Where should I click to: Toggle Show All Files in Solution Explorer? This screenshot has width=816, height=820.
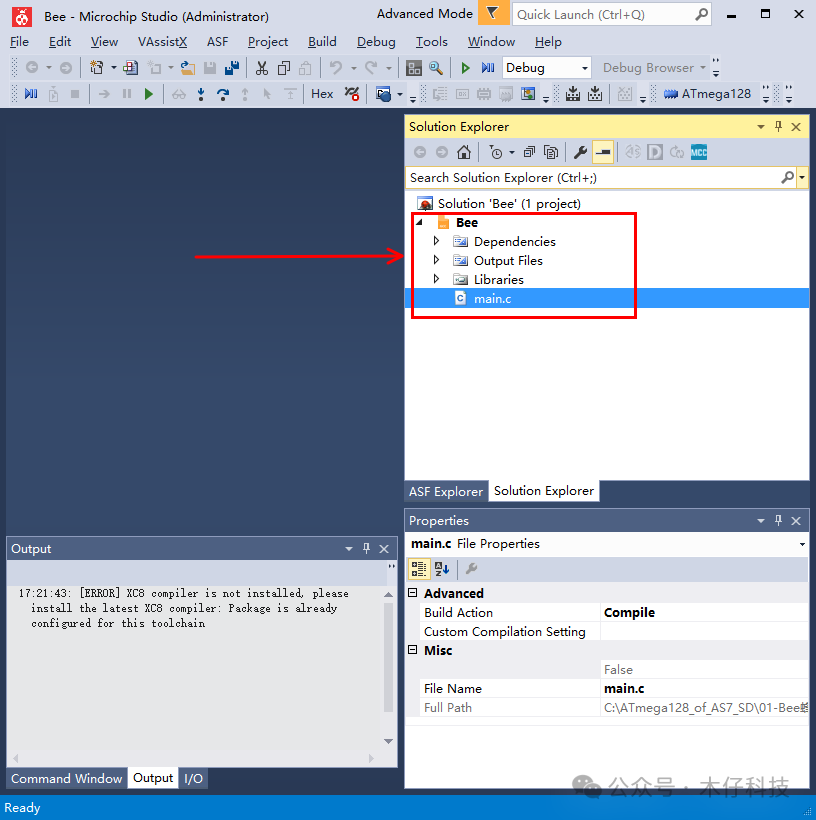tap(551, 152)
